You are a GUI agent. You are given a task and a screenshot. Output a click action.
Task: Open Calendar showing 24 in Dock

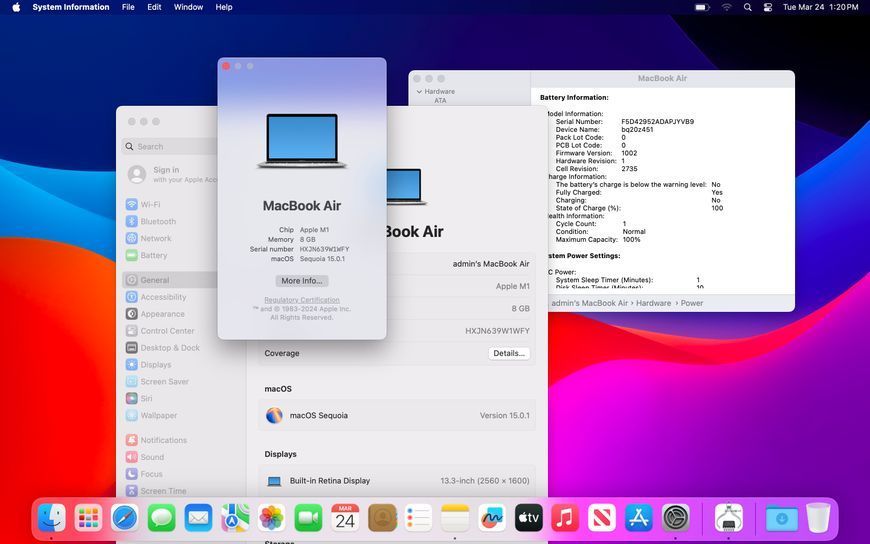click(x=345, y=517)
